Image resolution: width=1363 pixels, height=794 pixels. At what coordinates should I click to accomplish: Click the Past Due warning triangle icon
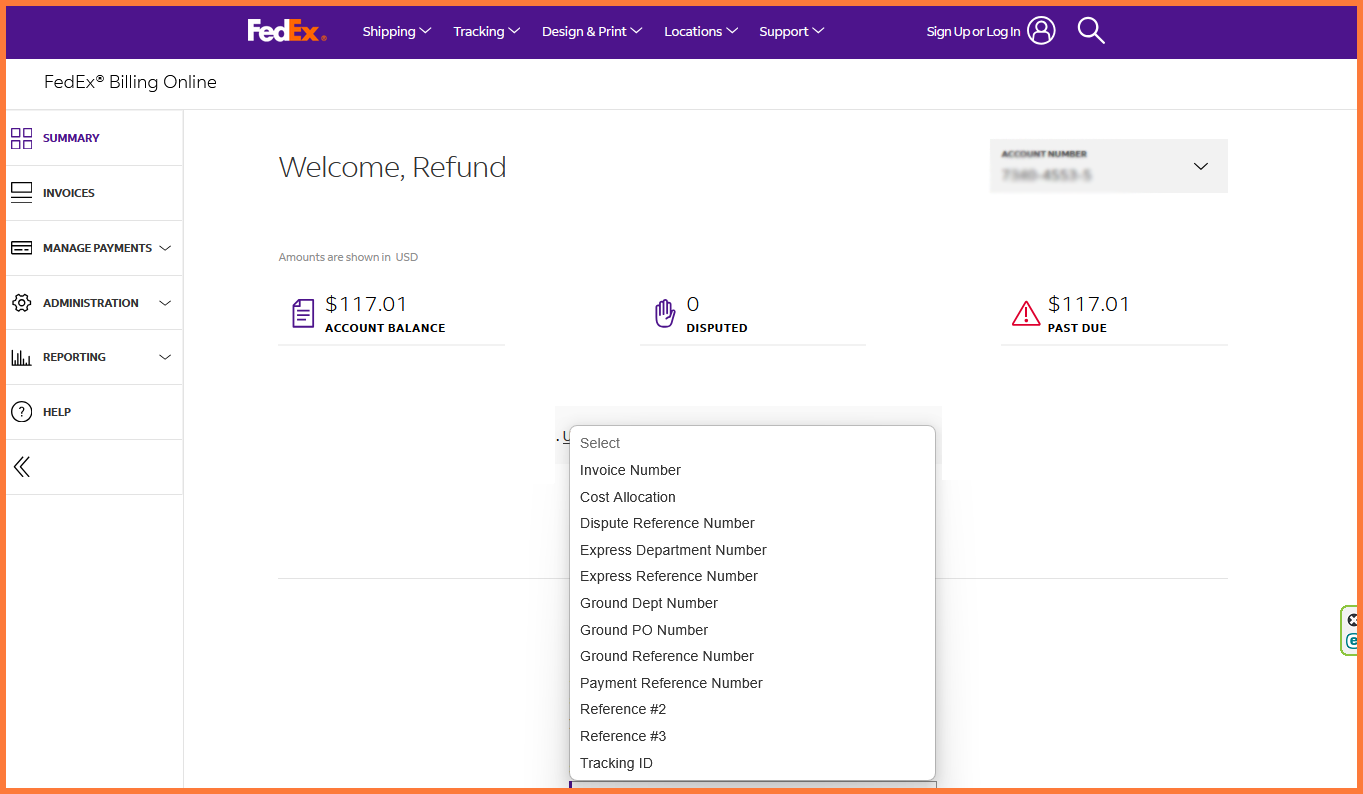pyautogui.click(x=1026, y=314)
